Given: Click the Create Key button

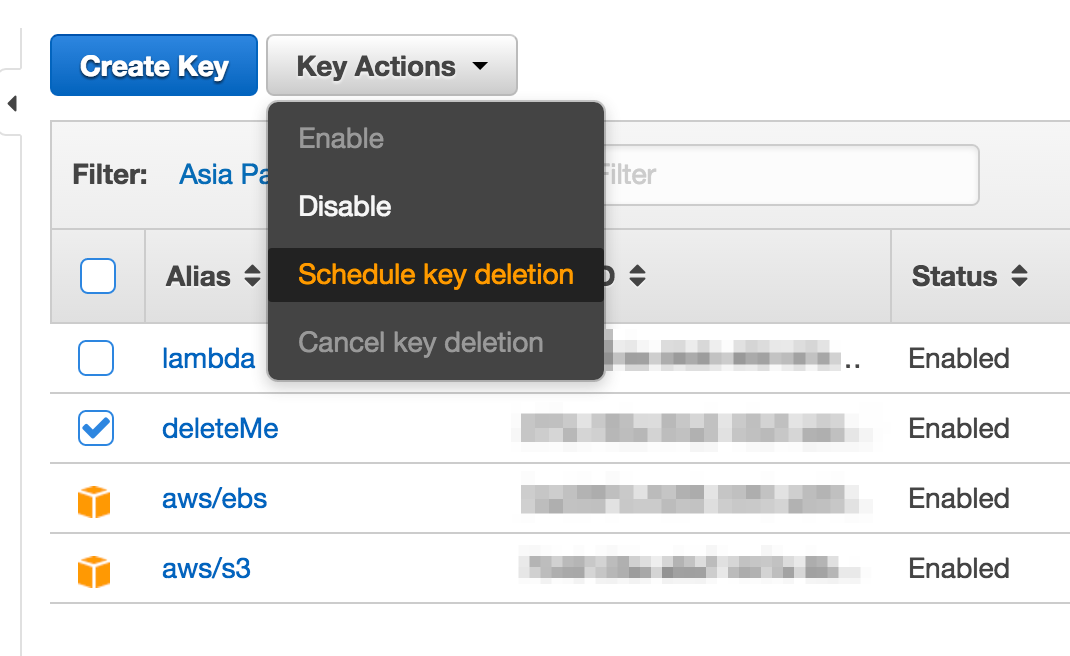Looking at the screenshot, I should (x=154, y=66).
